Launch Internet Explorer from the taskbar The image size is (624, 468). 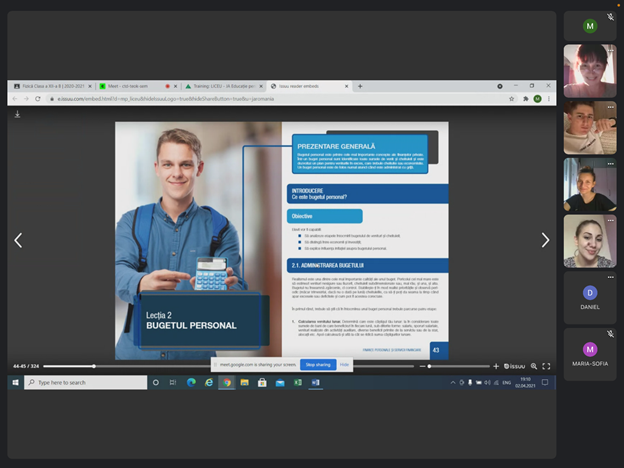[209, 382]
